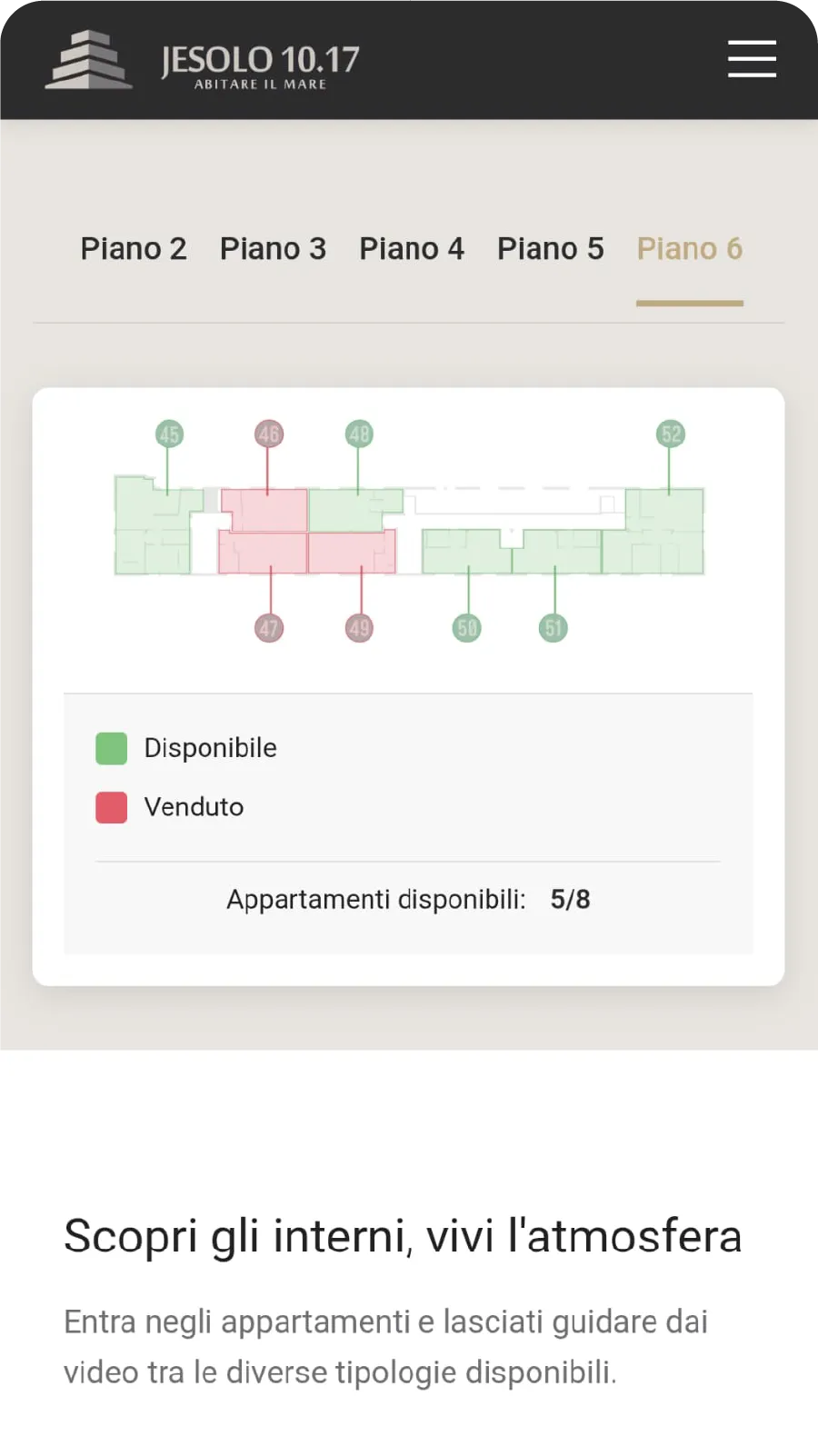Switch to the Piano 5 tab
Viewport: 818px width, 1456px height.
(x=551, y=248)
